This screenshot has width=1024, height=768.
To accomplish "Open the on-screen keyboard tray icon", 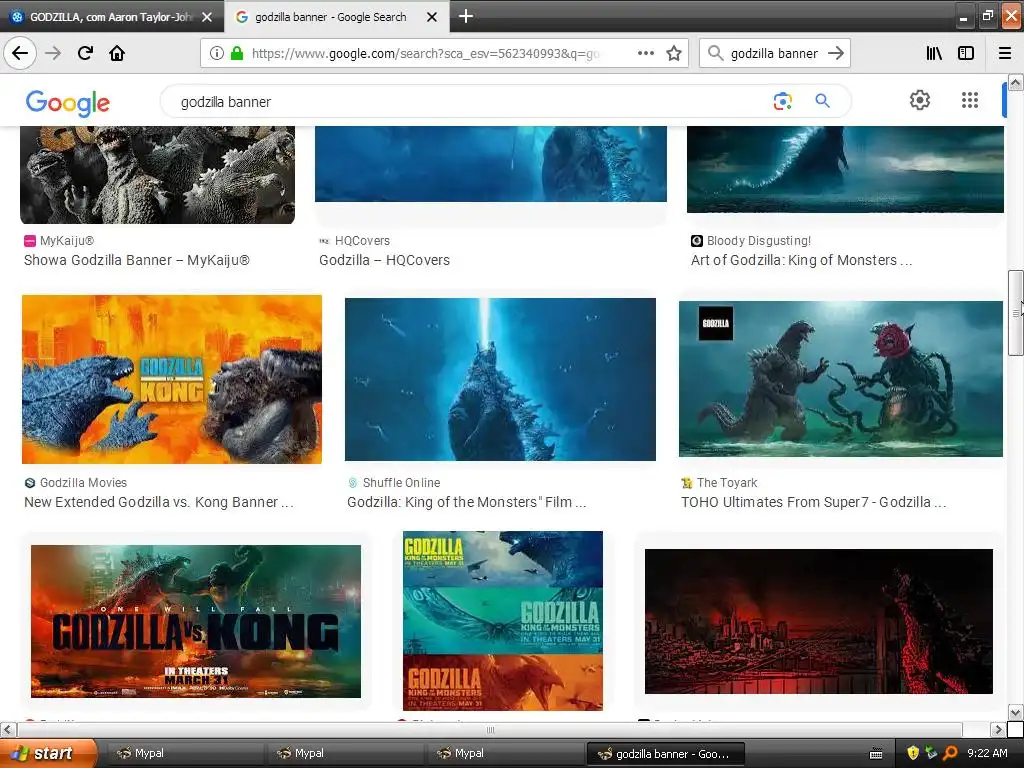I will [876, 754].
